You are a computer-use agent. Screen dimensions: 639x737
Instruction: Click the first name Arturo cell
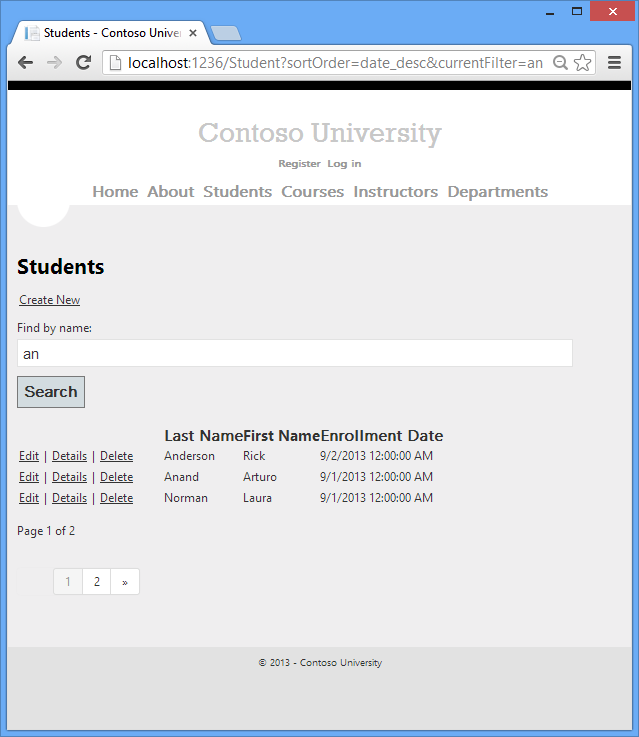coord(260,477)
